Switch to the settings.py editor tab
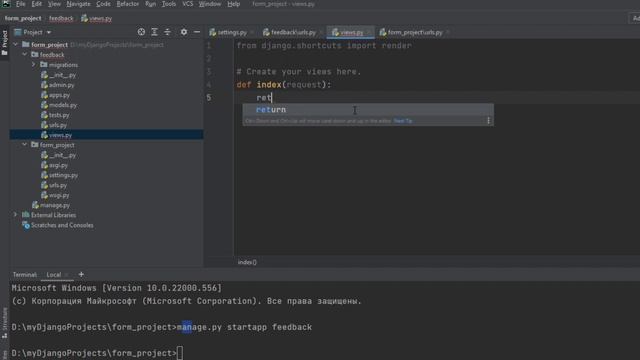This screenshot has height=360, width=640. point(232,32)
